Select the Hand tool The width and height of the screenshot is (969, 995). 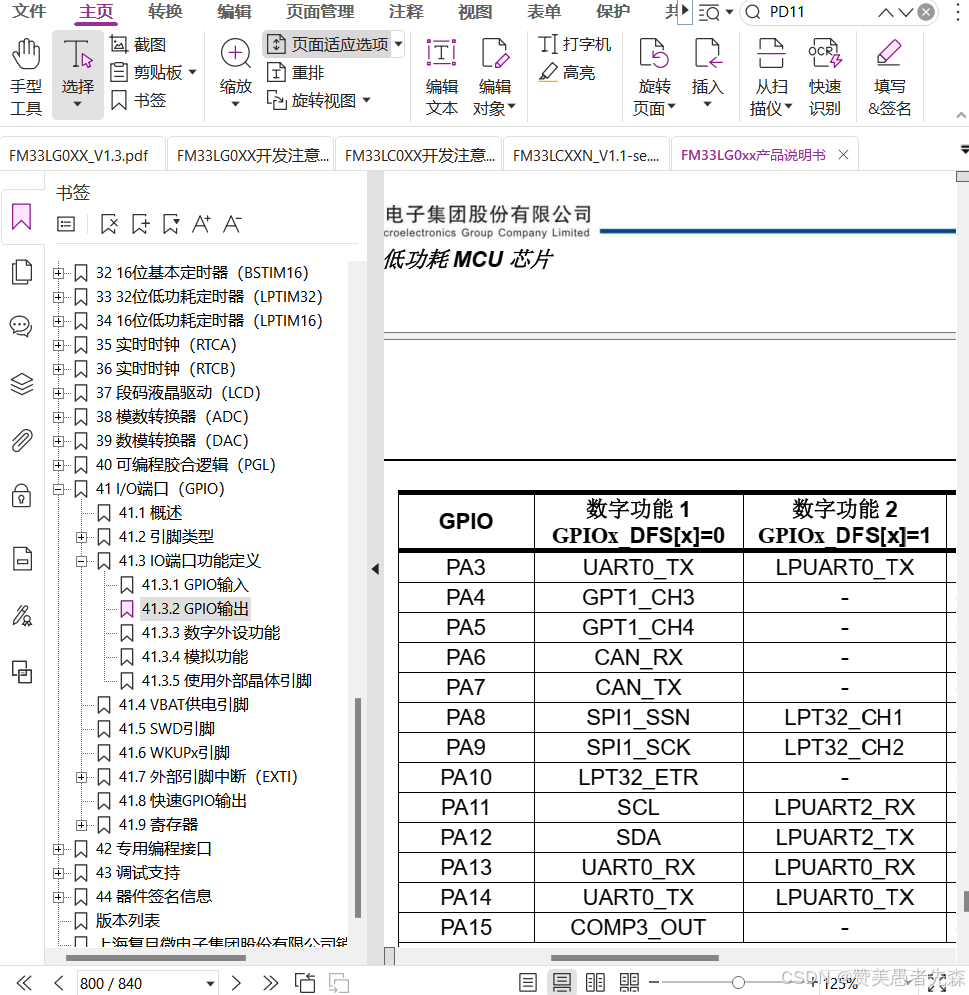tap(26, 77)
